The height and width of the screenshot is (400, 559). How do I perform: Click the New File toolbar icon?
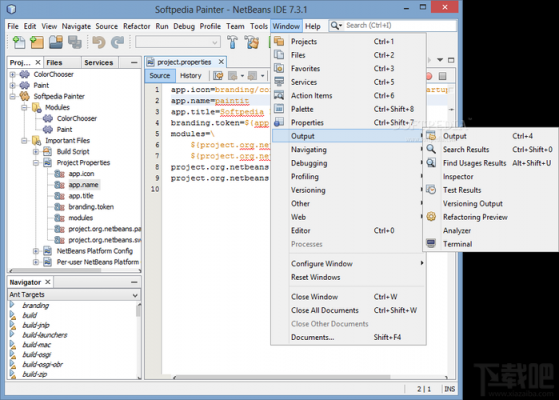(19, 42)
